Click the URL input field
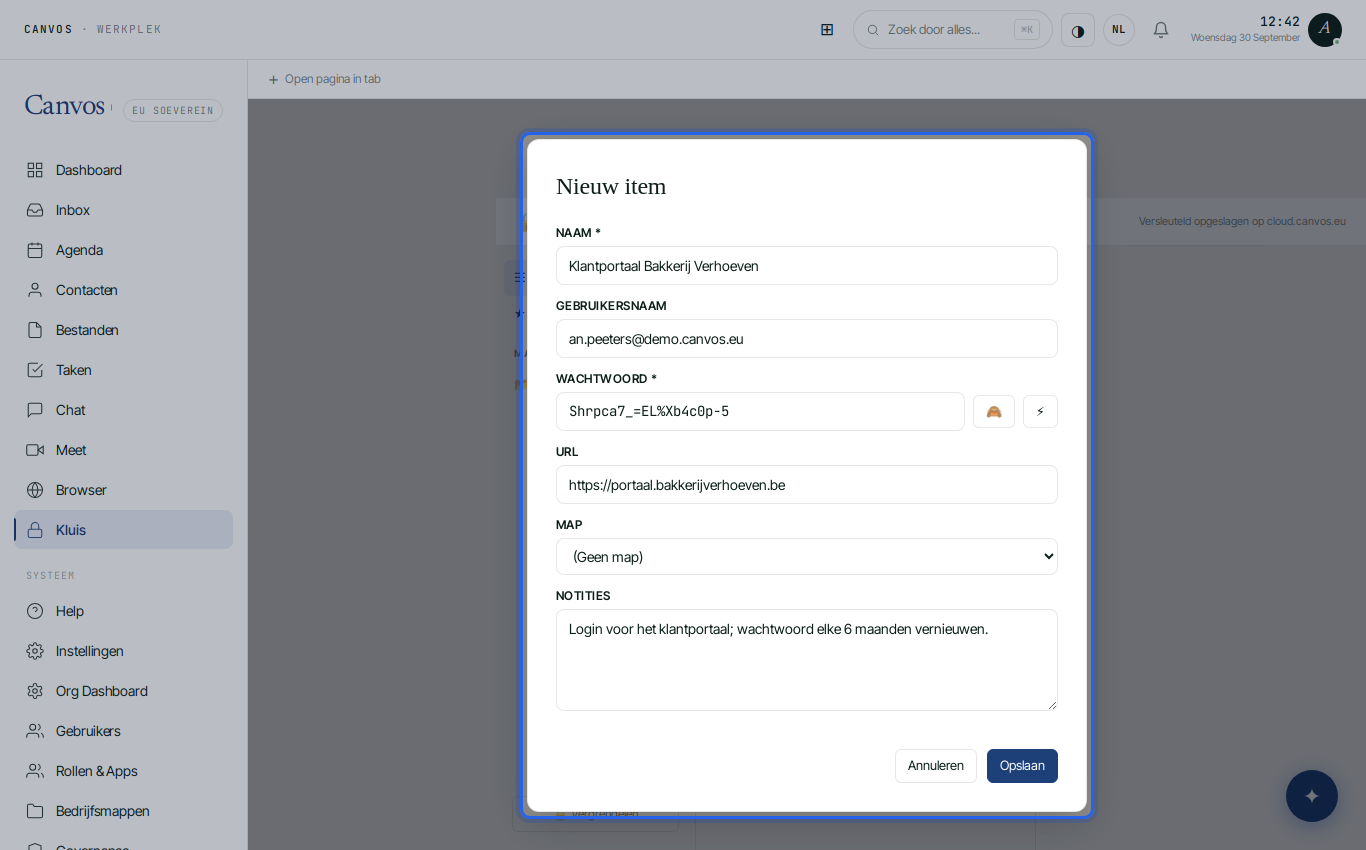Viewport: 1366px width, 850px height. point(807,485)
